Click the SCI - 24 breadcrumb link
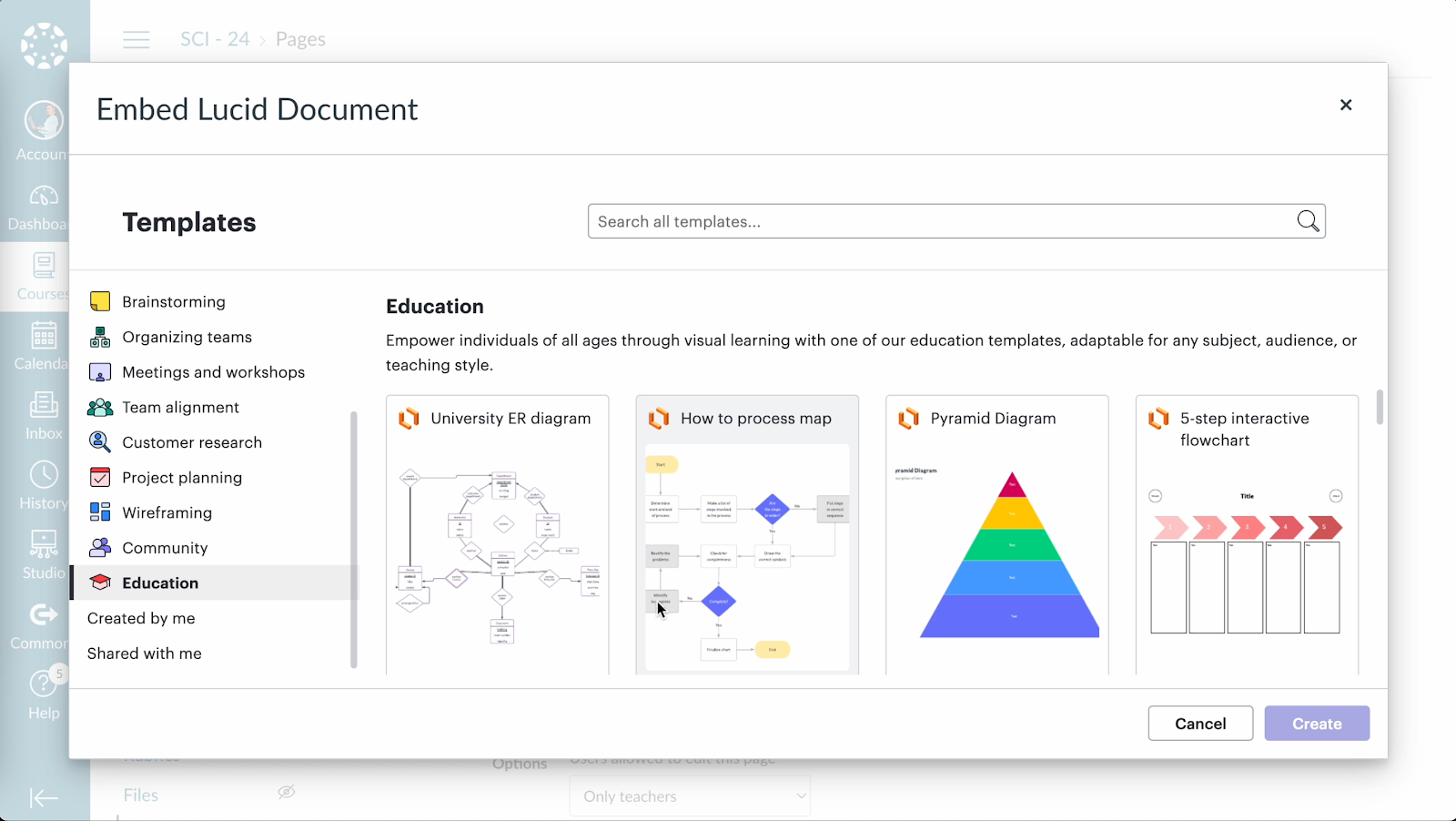Screen dimensions: 1456x821 pyautogui.click(x=215, y=39)
